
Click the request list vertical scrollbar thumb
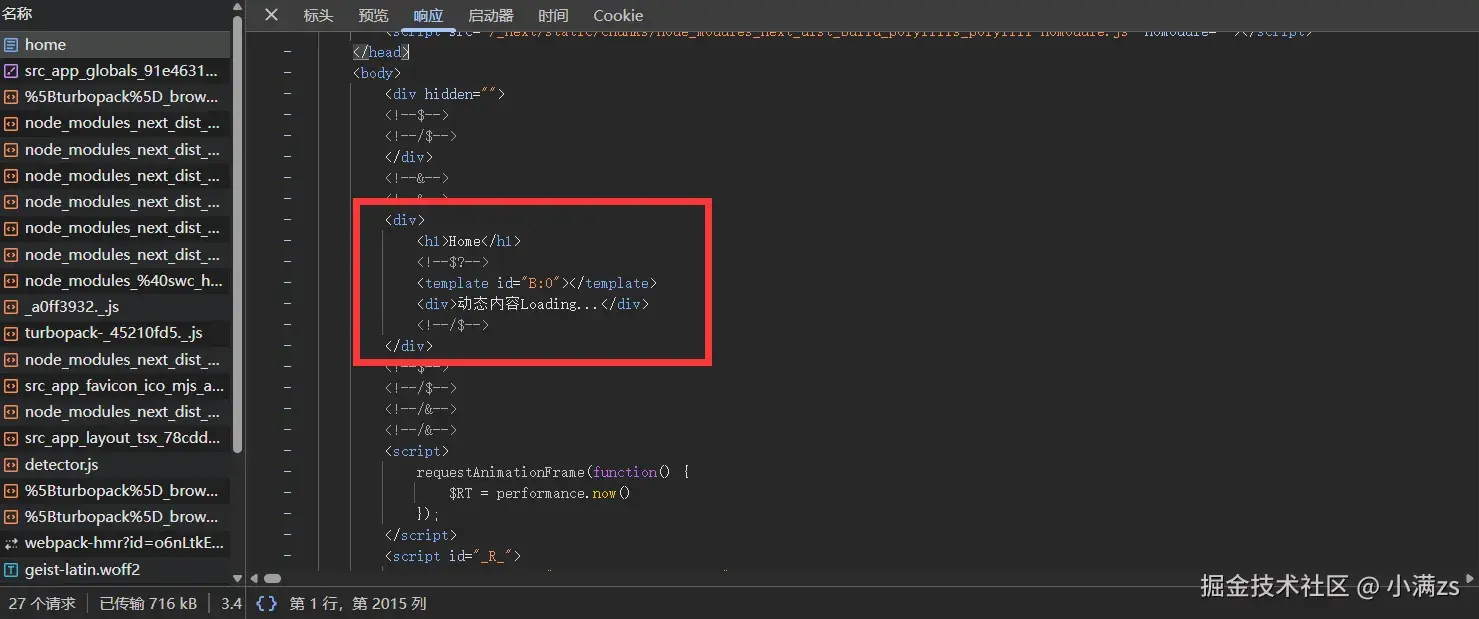coord(237,233)
